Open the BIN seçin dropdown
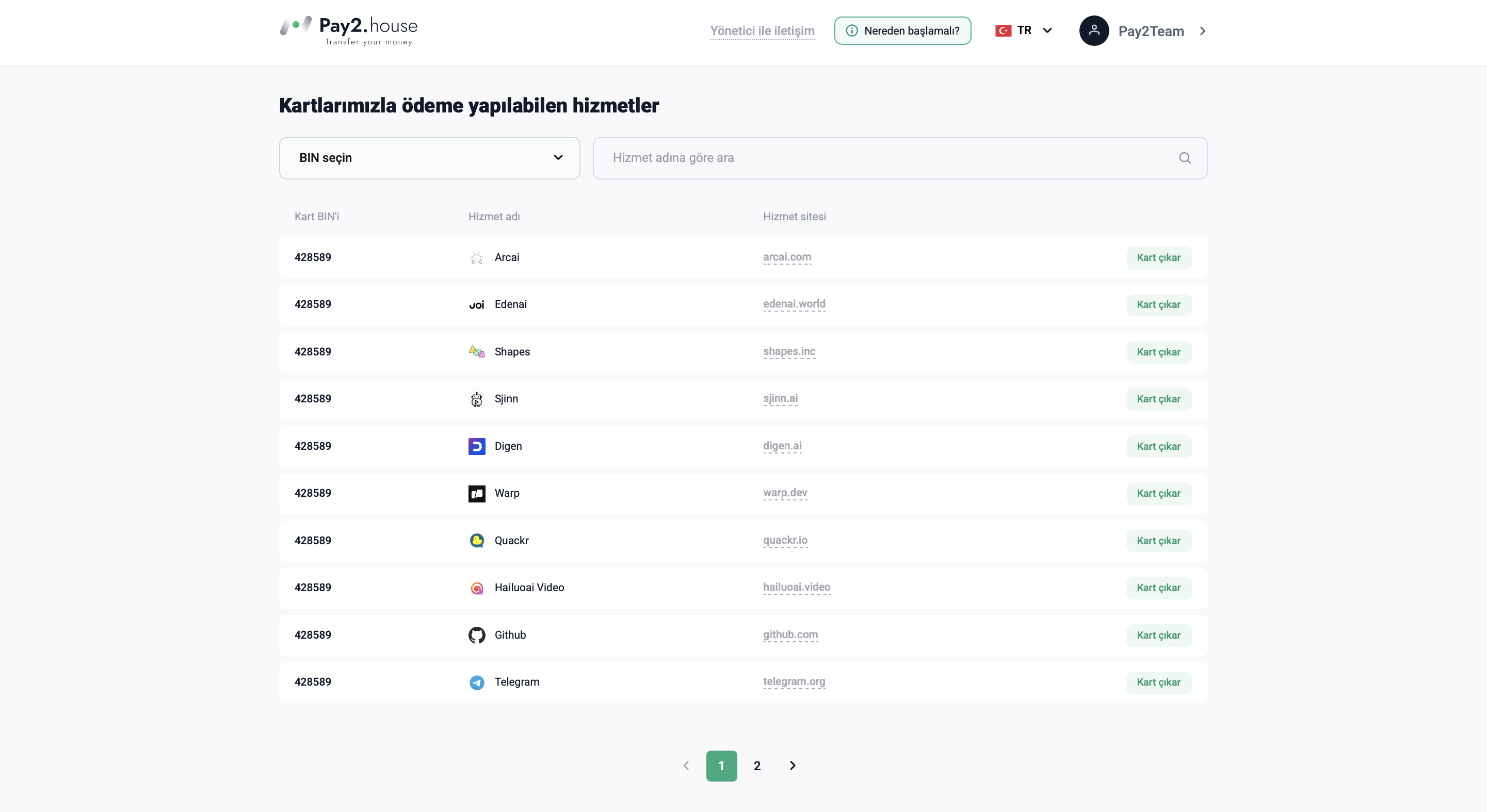Image resolution: width=1487 pixels, height=812 pixels. coord(429,158)
